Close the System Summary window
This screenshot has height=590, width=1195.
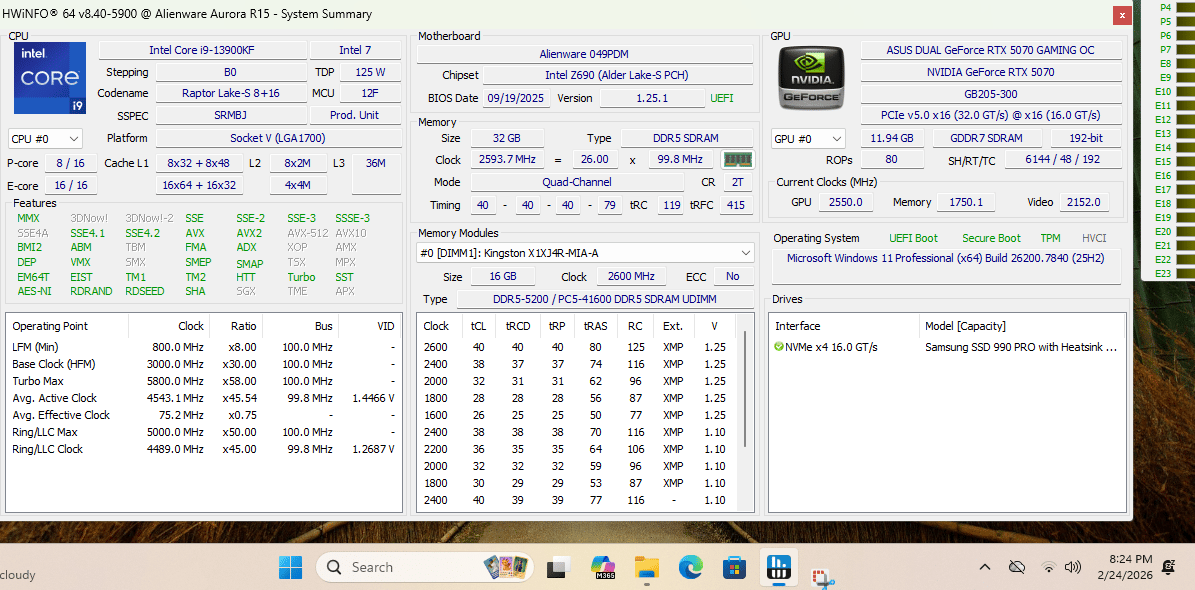(1122, 14)
